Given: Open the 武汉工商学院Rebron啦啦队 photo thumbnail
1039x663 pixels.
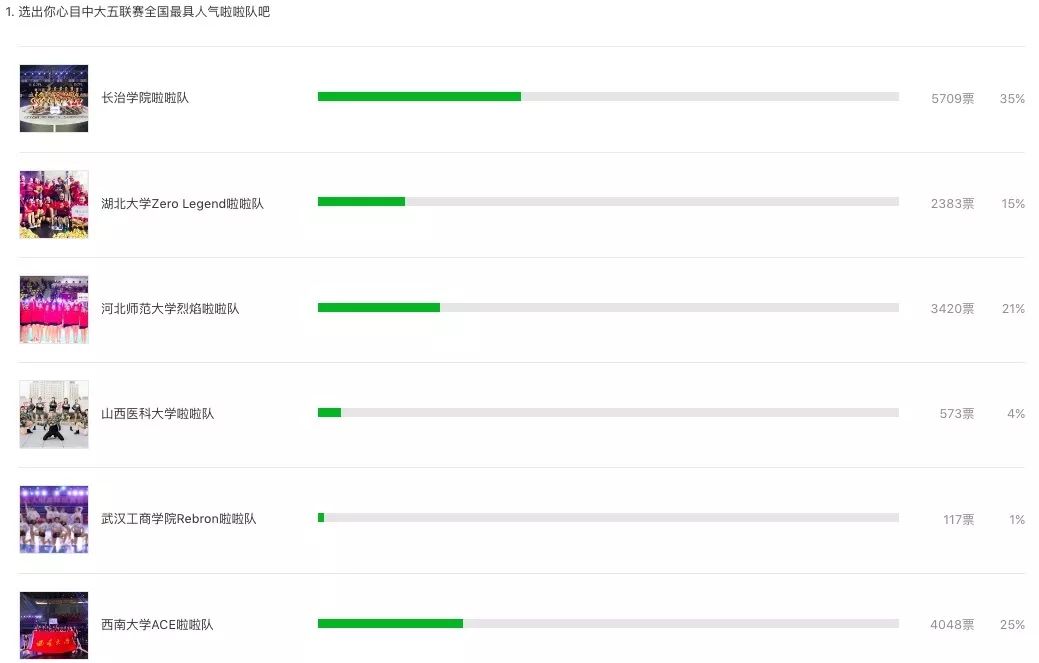Looking at the screenshot, I should pyautogui.click(x=54, y=519).
